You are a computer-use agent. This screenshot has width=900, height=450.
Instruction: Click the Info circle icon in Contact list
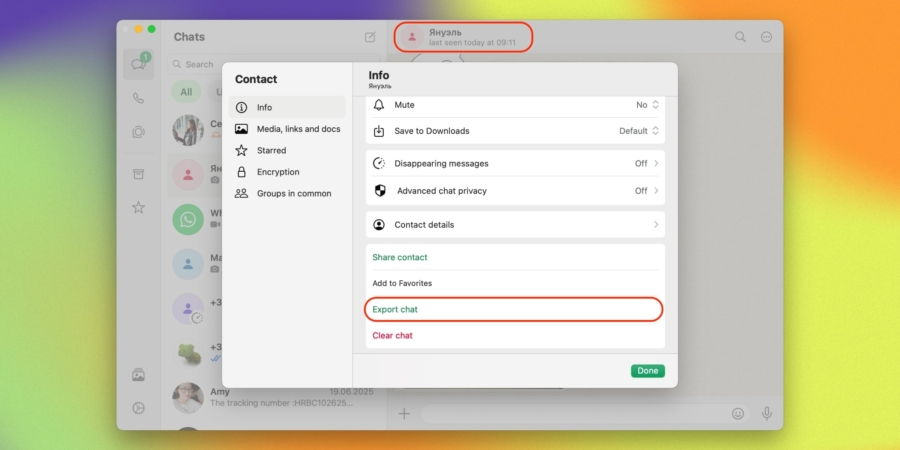tap(242, 107)
